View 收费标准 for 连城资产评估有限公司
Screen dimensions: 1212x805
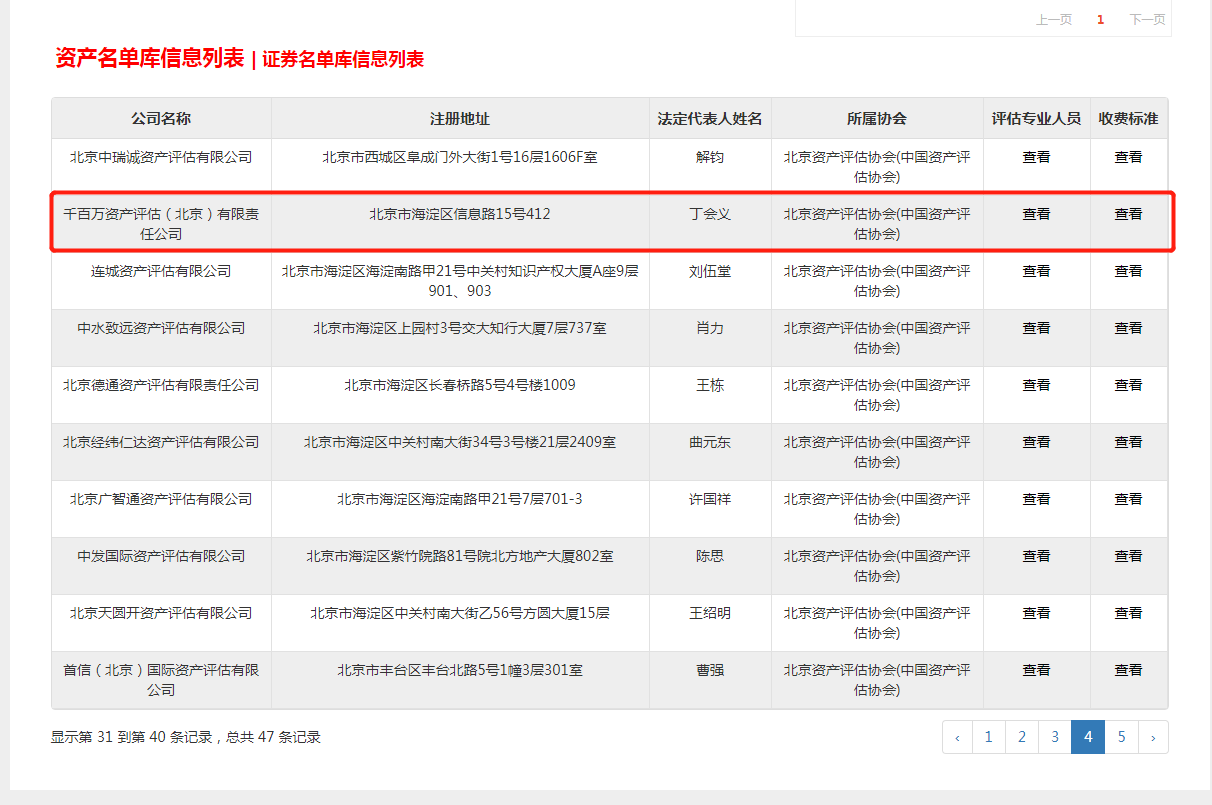pos(1129,271)
